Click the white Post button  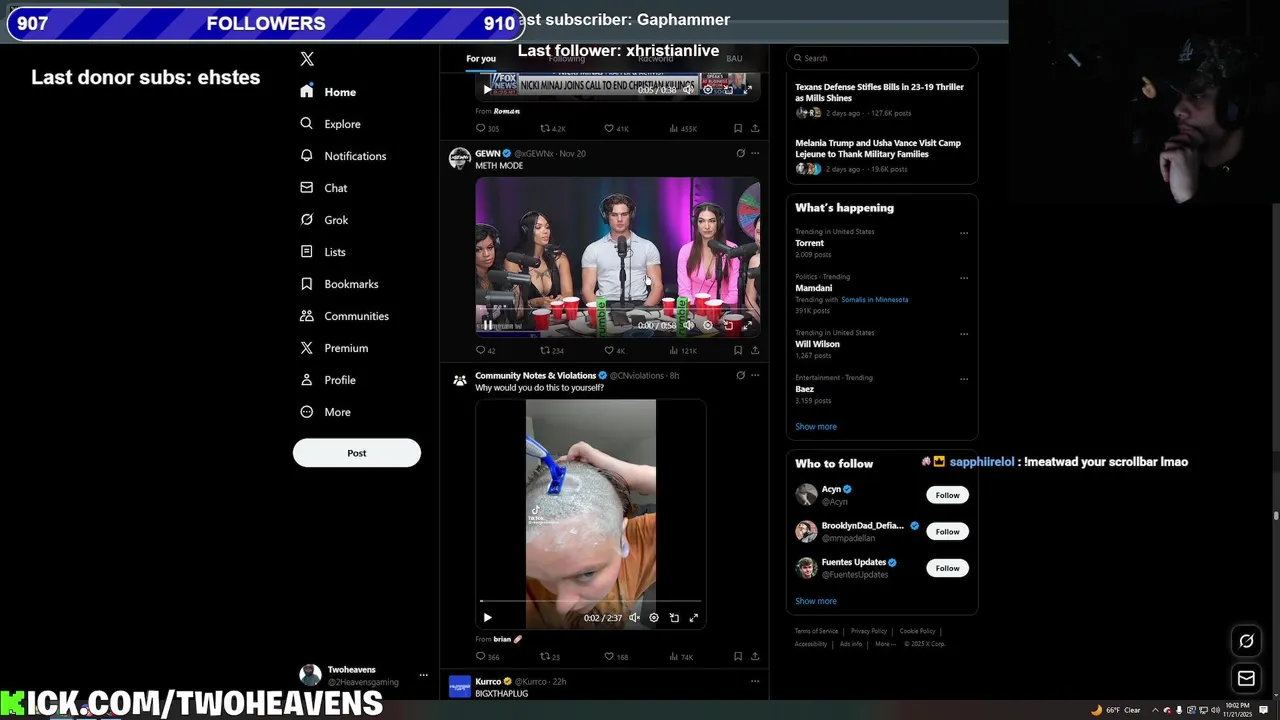pos(357,453)
